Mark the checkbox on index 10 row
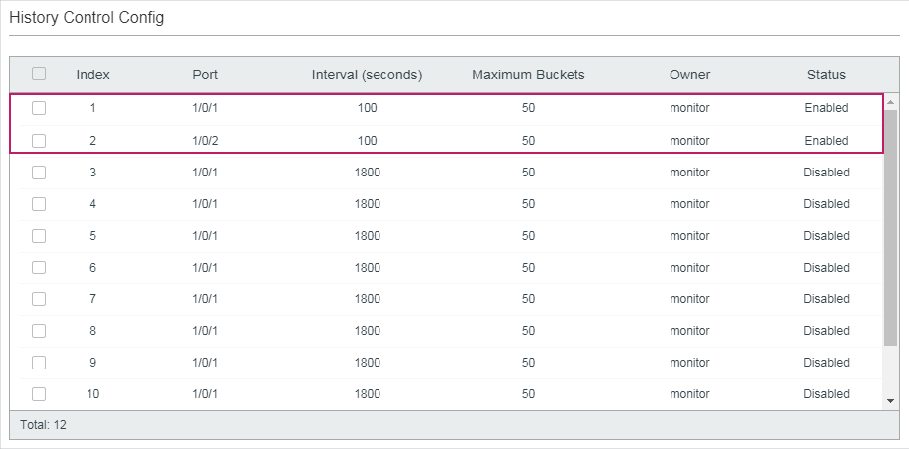The width and height of the screenshot is (909, 449). tap(39, 394)
